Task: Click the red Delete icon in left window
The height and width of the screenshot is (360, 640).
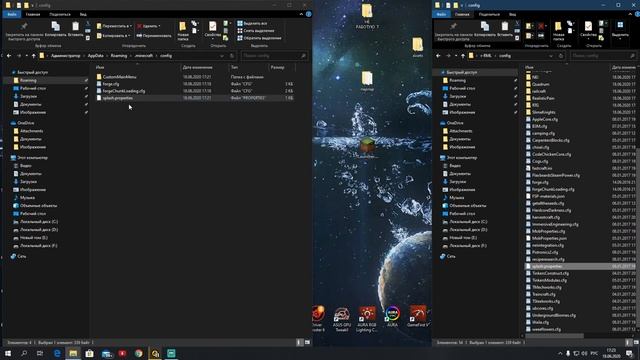Action: [140, 26]
